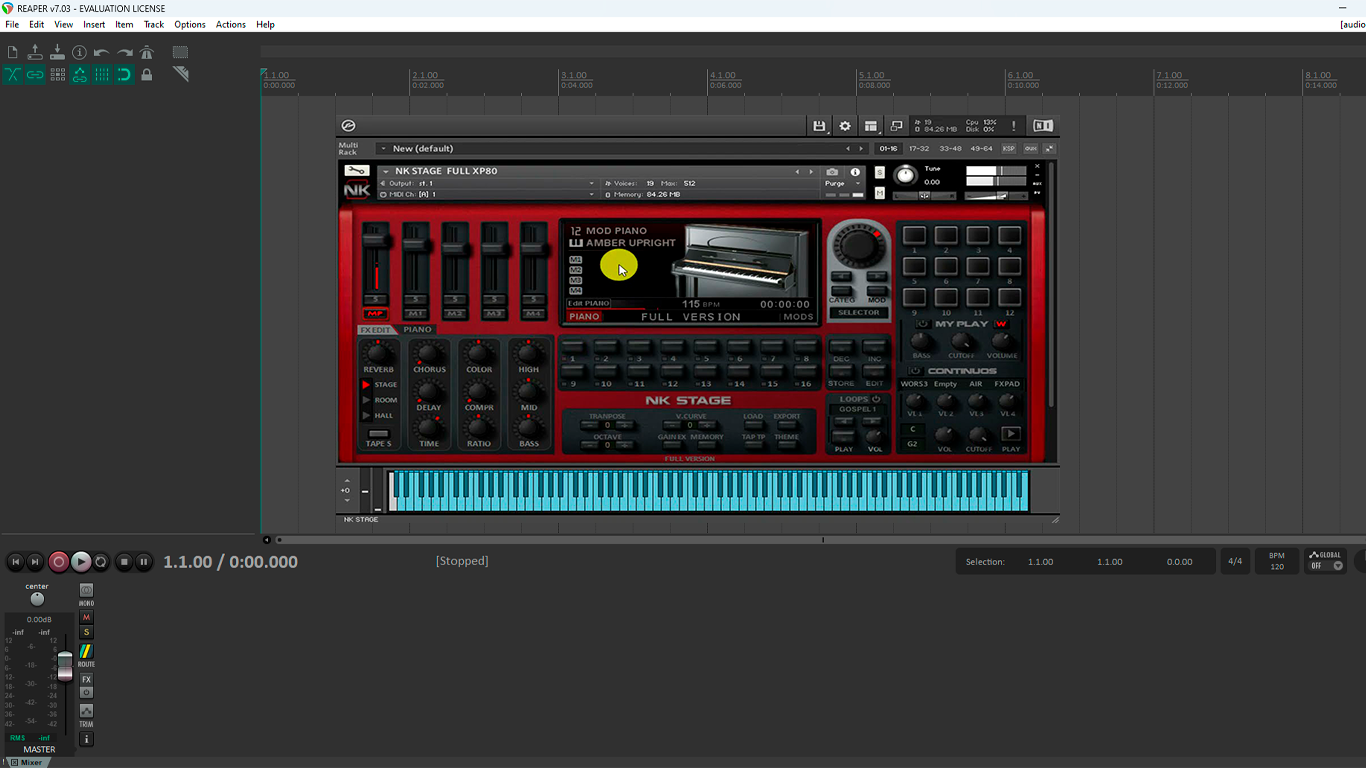Image resolution: width=1366 pixels, height=768 pixels.
Task: Open the Actions menu
Action: tap(231, 24)
